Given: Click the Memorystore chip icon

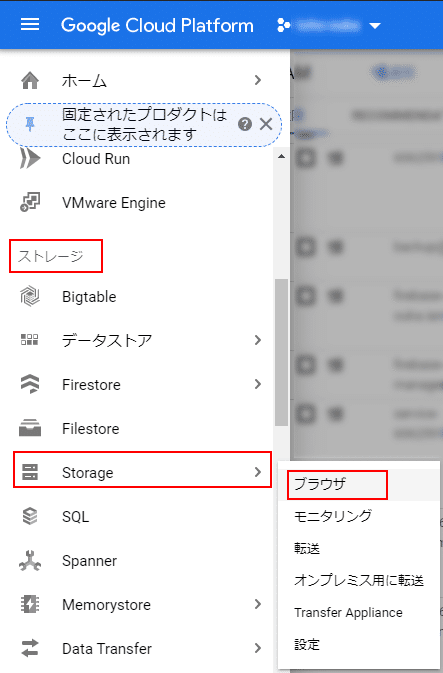Looking at the screenshot, I should point(30,604).
